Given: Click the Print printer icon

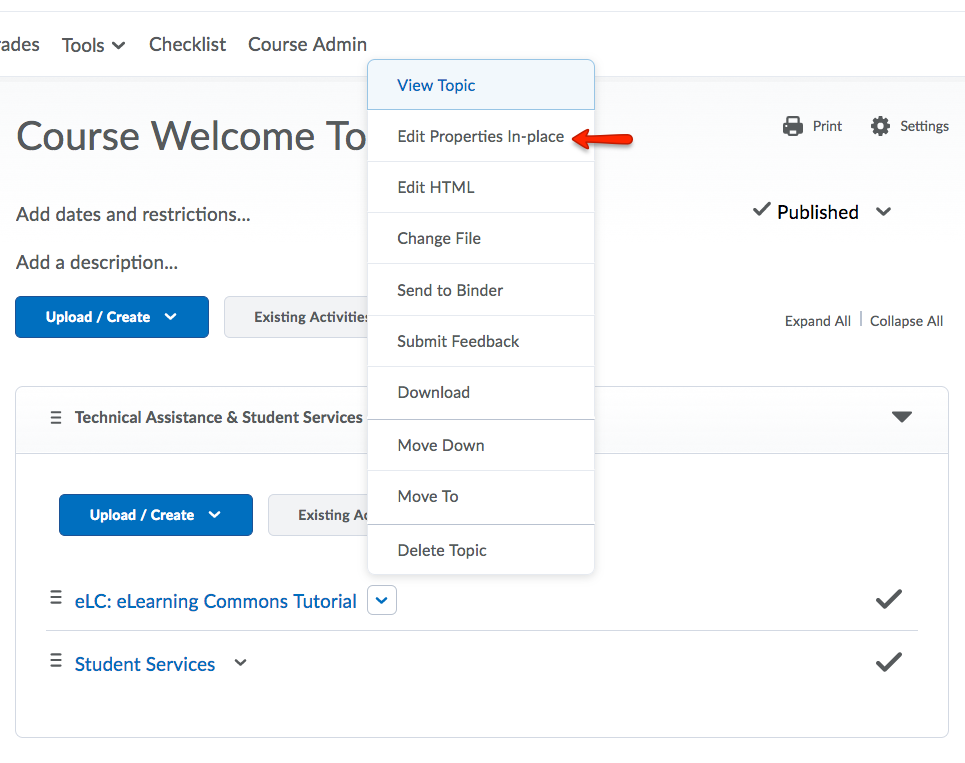Looking at the screenshot, I should coord(793,126).
